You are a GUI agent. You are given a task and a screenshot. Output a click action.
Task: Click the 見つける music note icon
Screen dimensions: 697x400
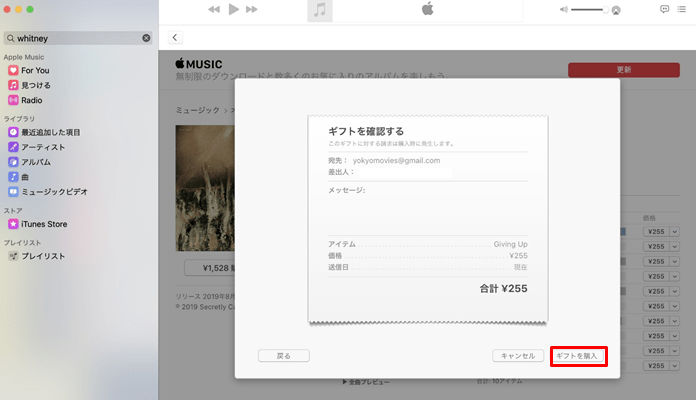[x=13, y=85]
